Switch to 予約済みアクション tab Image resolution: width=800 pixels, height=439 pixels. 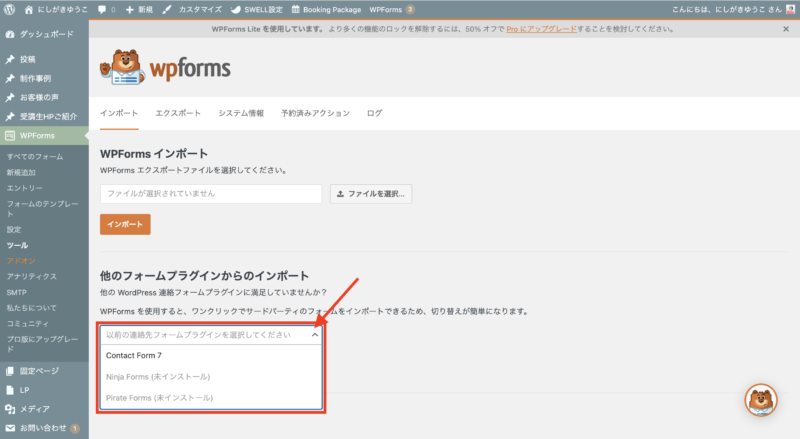point(315,113)
